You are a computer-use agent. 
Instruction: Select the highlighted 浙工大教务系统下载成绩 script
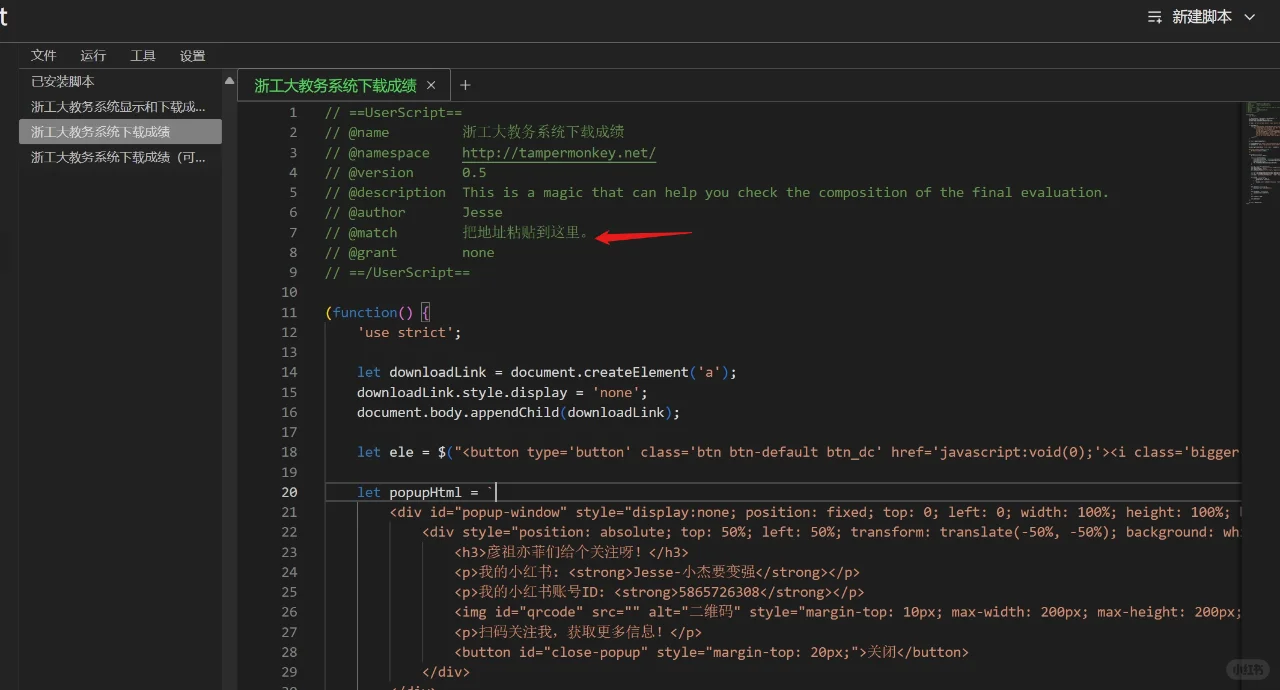click(120, 132)
